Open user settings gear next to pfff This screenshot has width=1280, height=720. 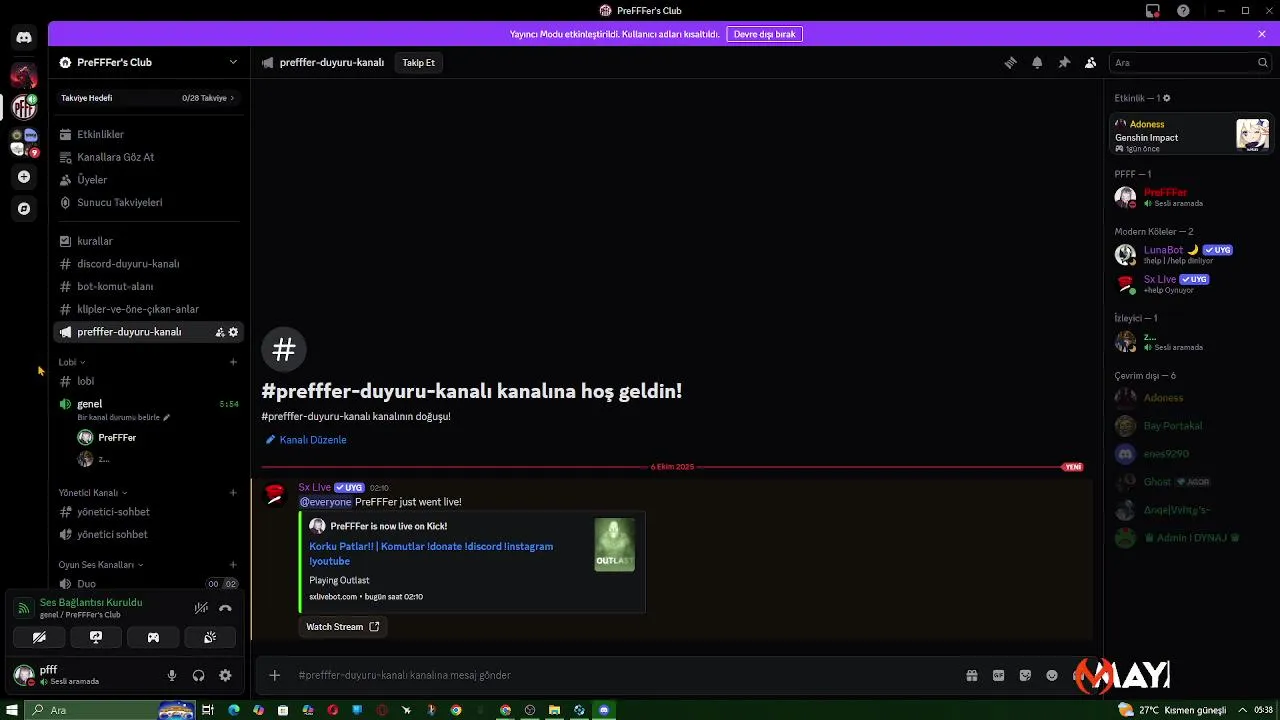225,676
